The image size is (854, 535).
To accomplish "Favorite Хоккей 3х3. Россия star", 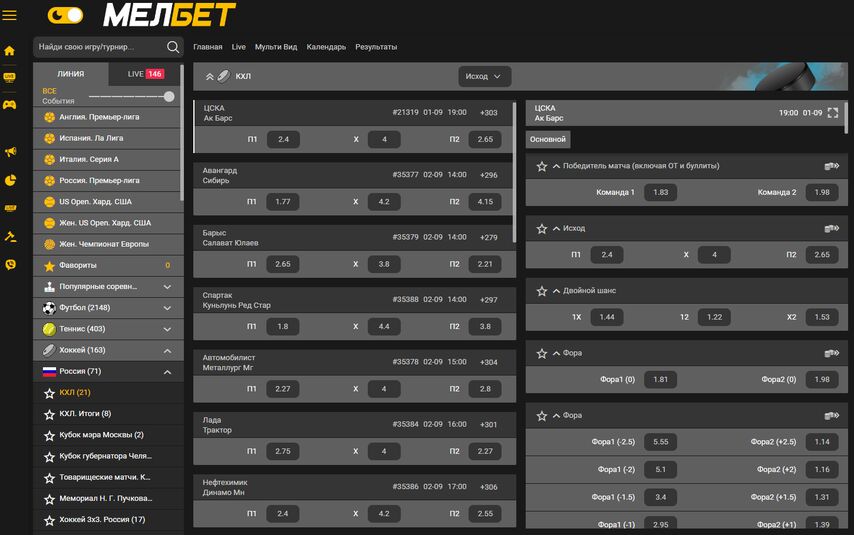I will [x=49, y=520].
